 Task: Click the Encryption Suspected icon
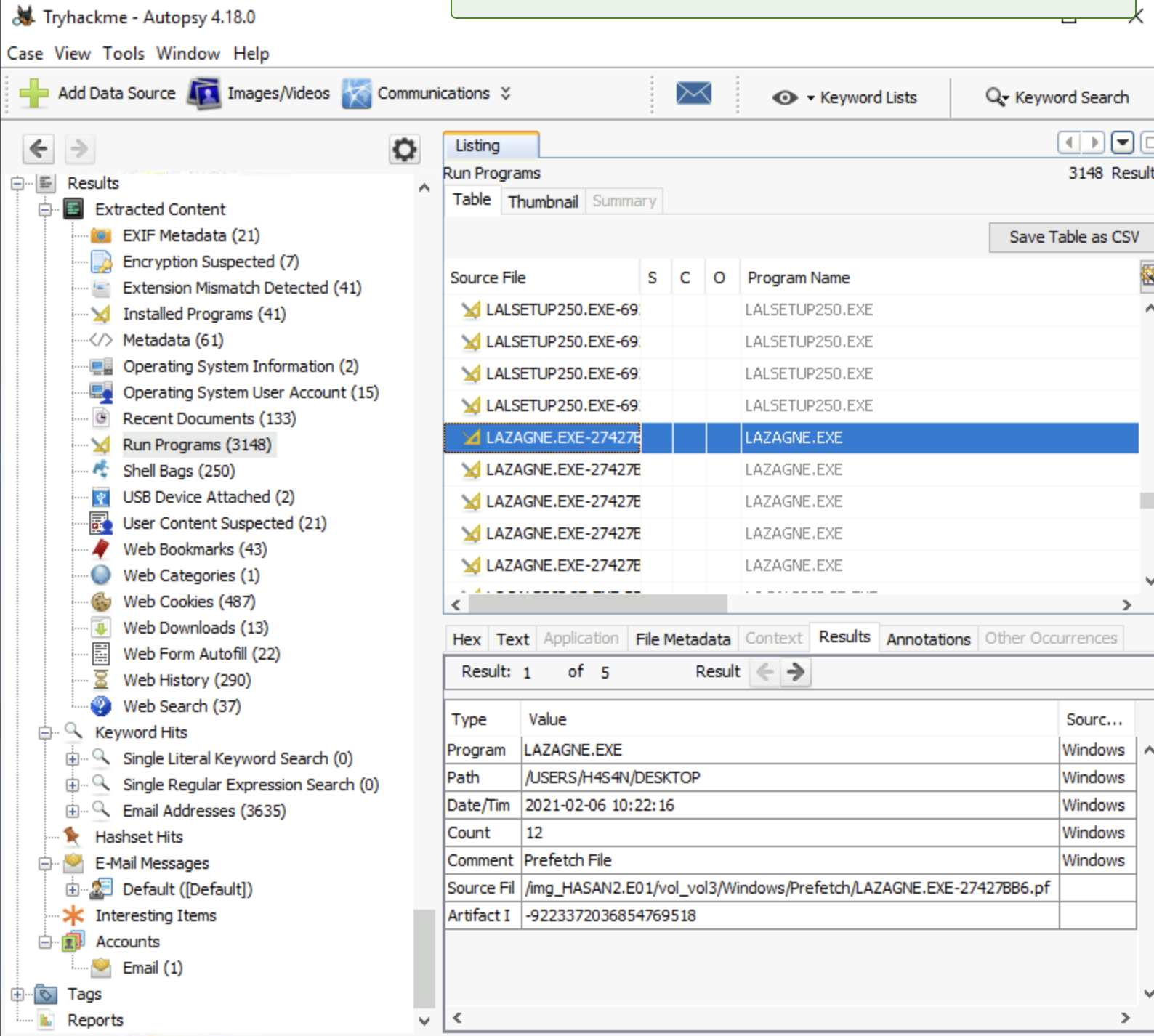point(101,262)
